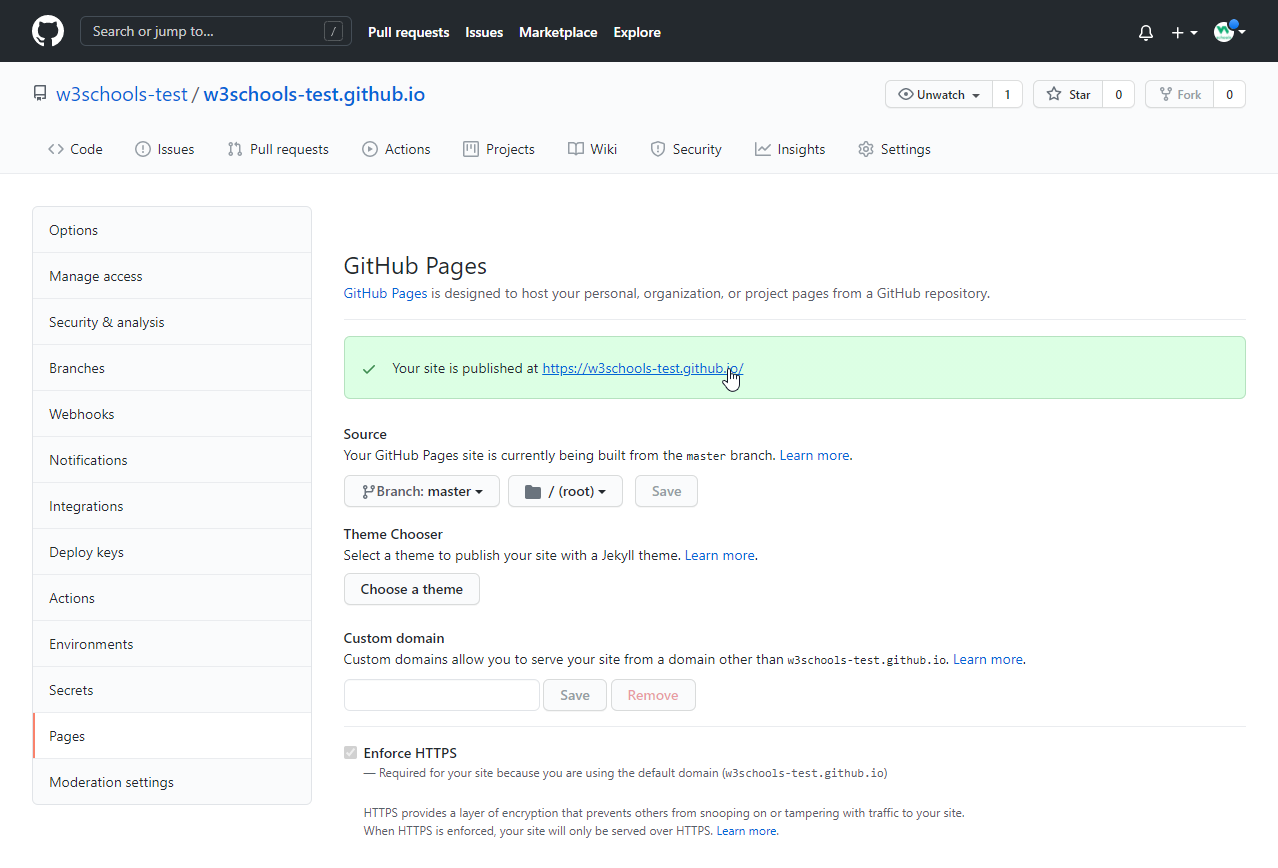Screen dimensions: 1278x868
Task: Switch to the Code tab
Action: click(75, 149)
